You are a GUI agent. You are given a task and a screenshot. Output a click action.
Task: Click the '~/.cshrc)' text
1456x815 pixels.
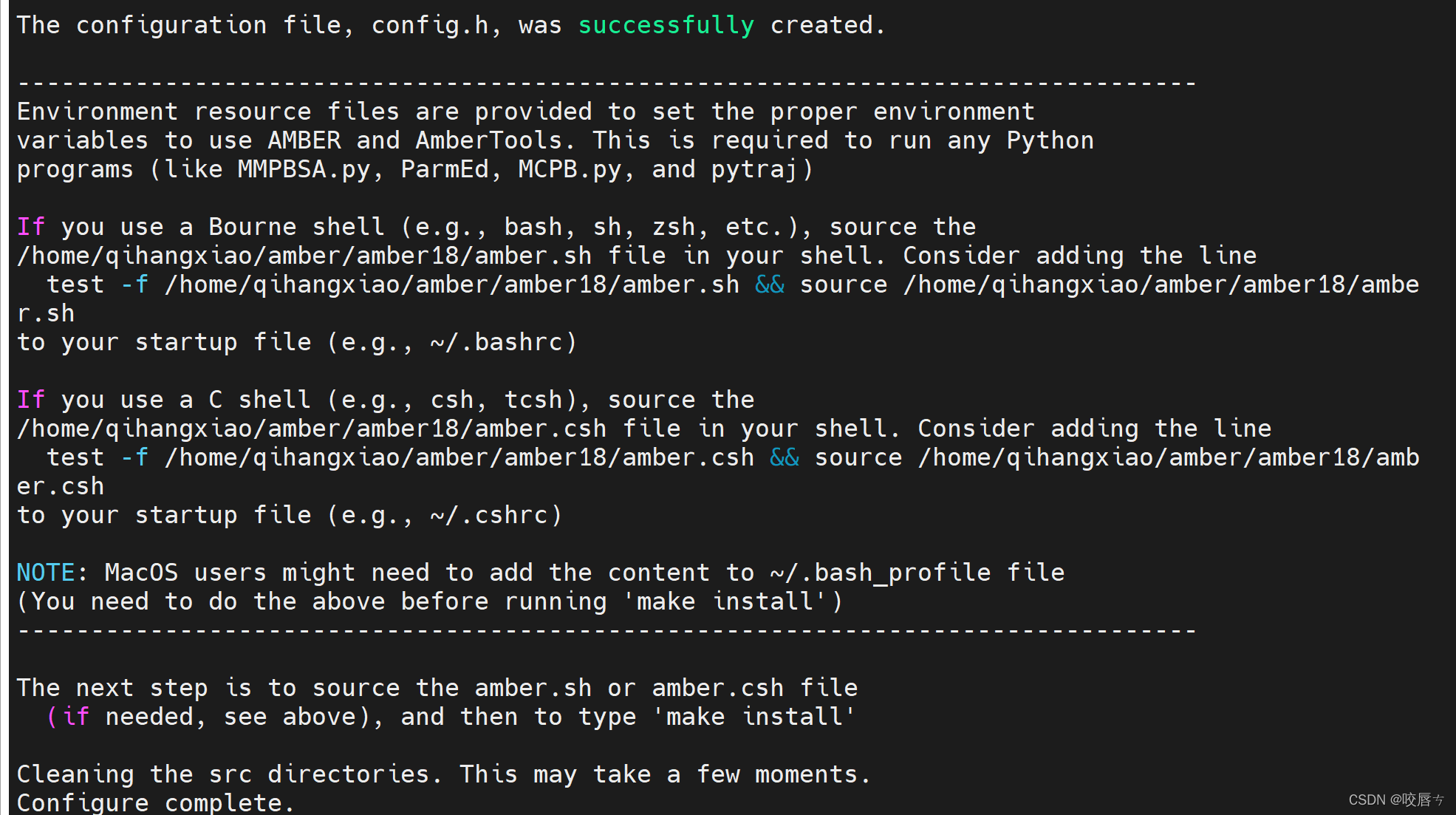(x=496, y=515)
